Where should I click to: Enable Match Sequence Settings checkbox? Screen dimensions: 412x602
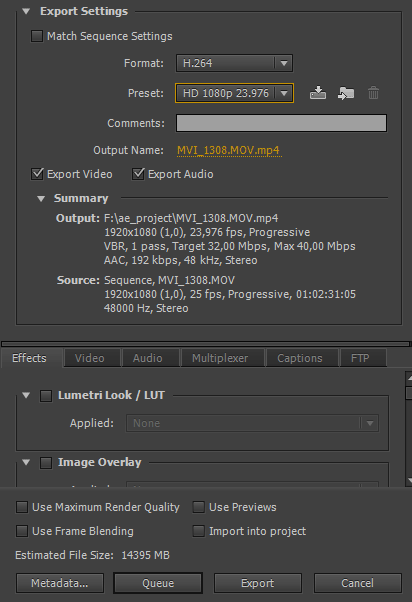click(37, 36)
